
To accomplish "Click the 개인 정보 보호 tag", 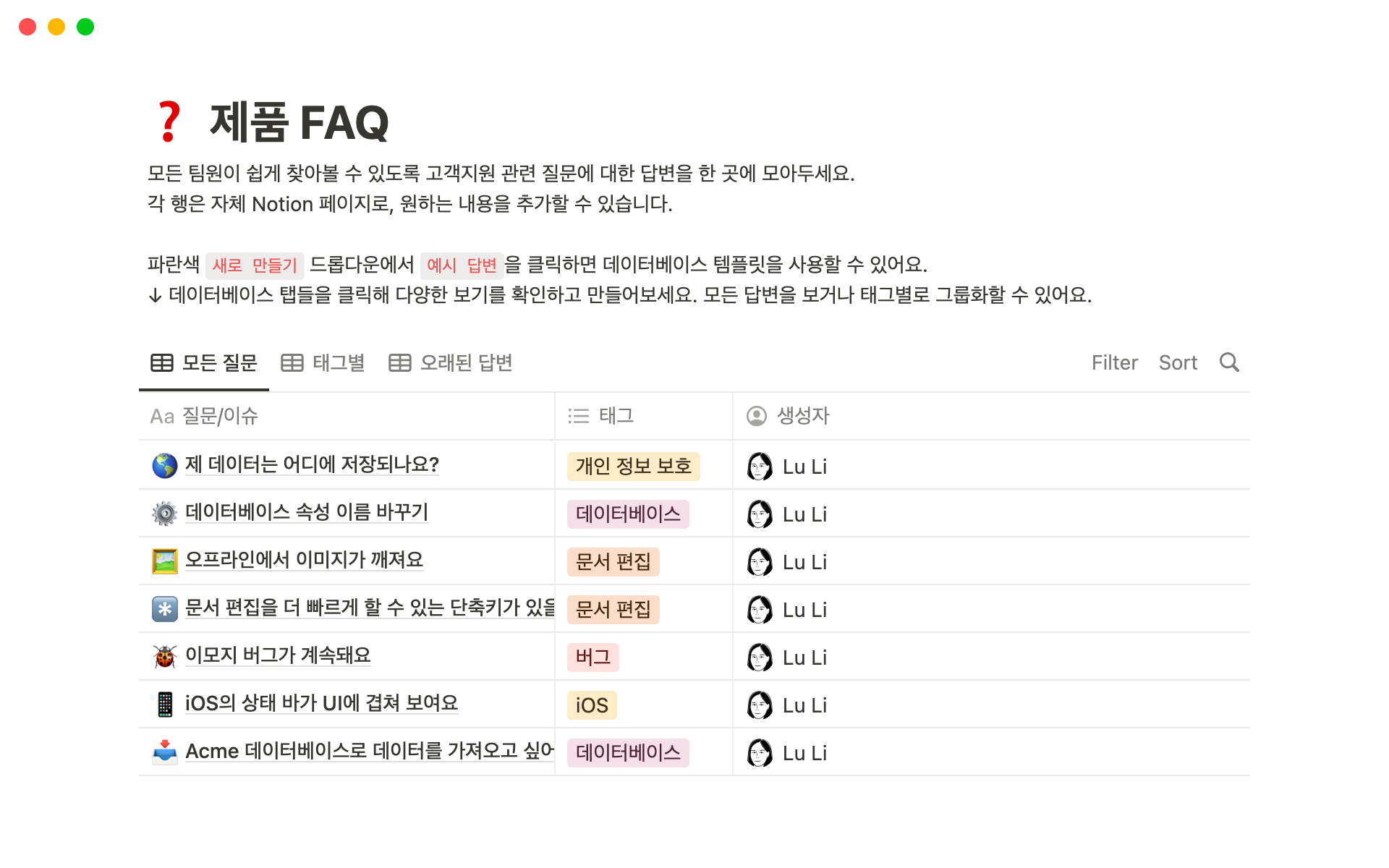I will 633,467.
